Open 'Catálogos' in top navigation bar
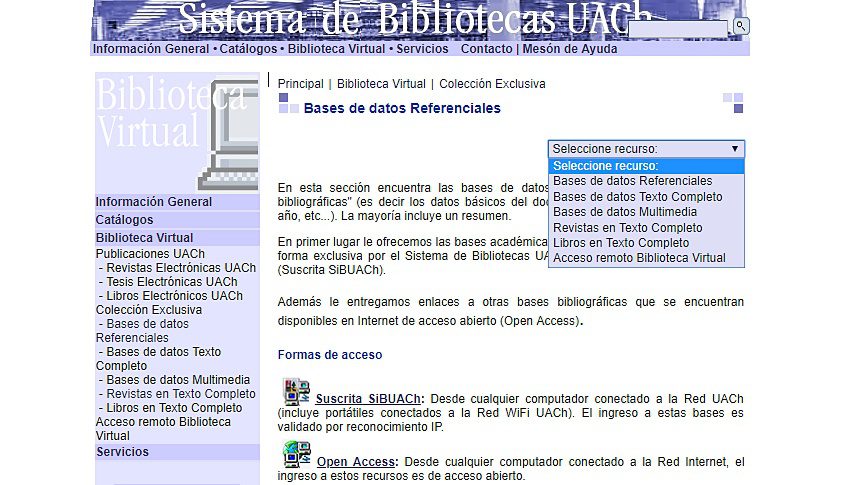This screenshot has height=485, width=863. point(248,49)
